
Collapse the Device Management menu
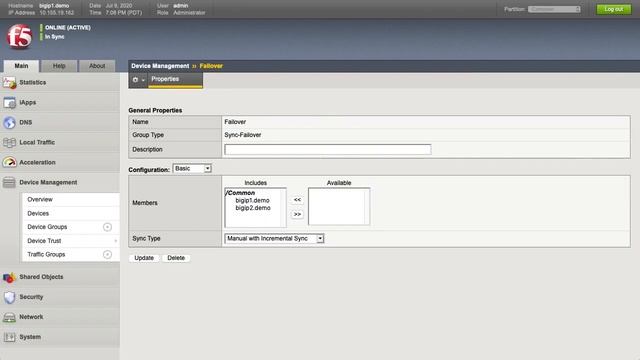pyautogui.click(x=48, y=182)
